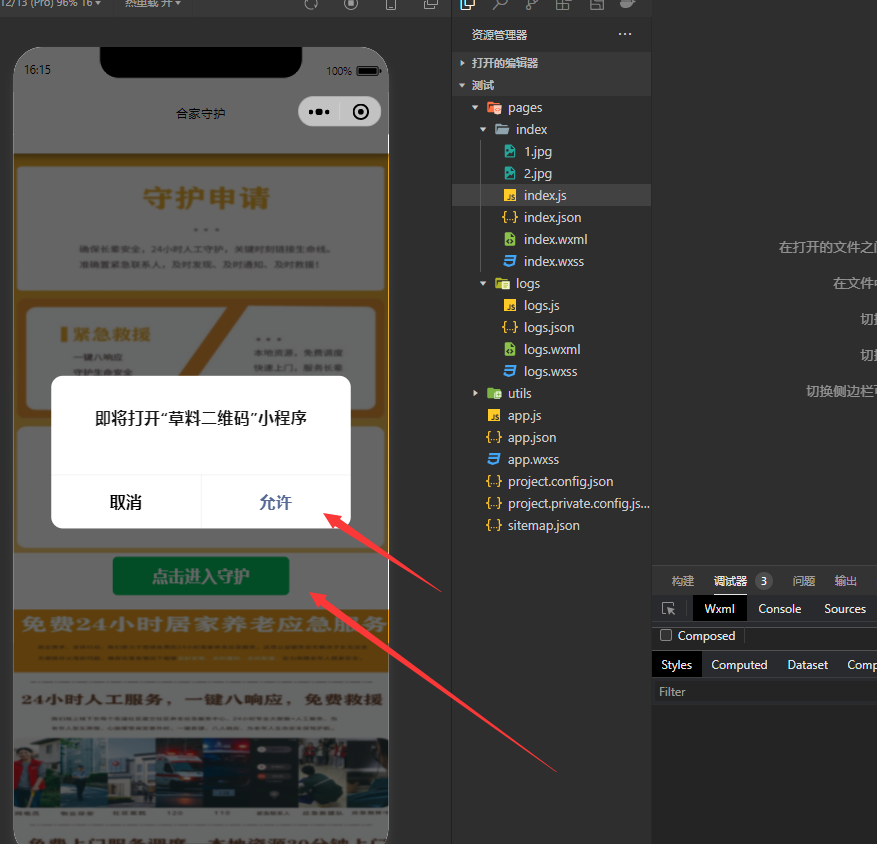This screenshot has width=877, height=844.
Task: Click the mini program capsule menu dots
Action: pos(320,112)
